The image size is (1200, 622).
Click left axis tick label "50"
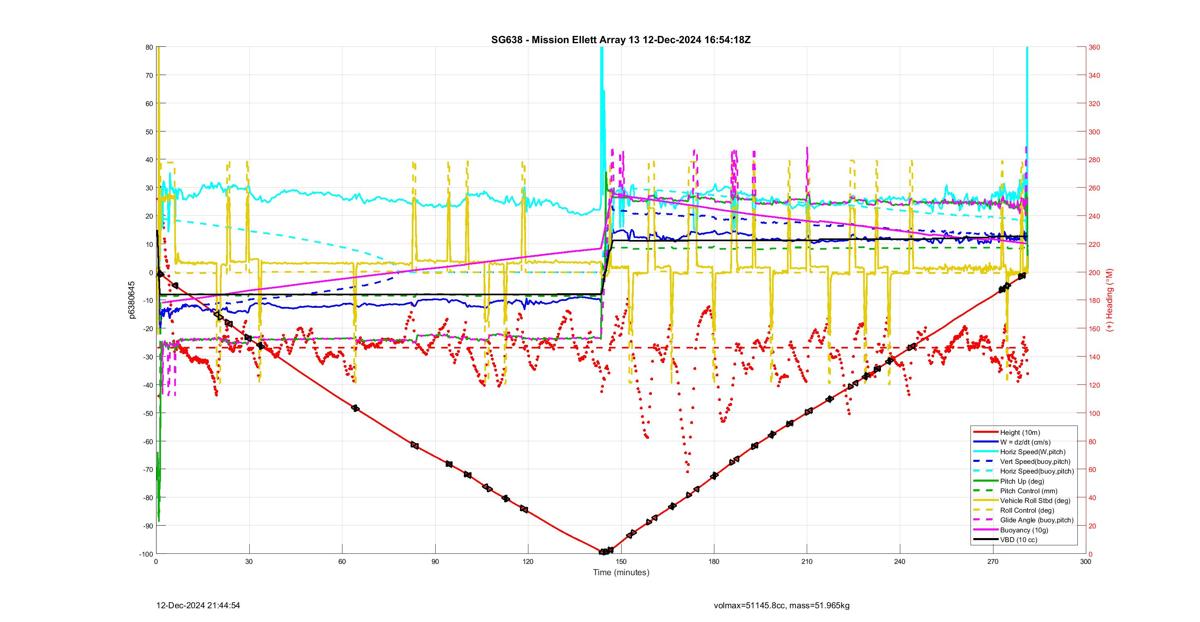point(149,132)
